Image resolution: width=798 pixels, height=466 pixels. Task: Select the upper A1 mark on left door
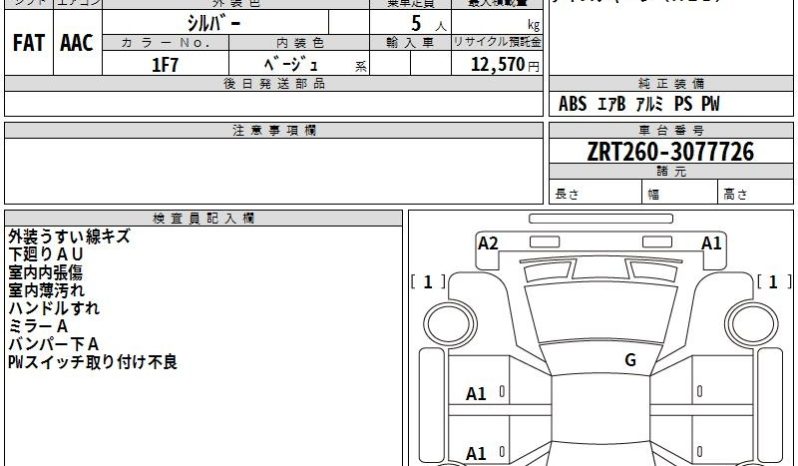[477, 394]
